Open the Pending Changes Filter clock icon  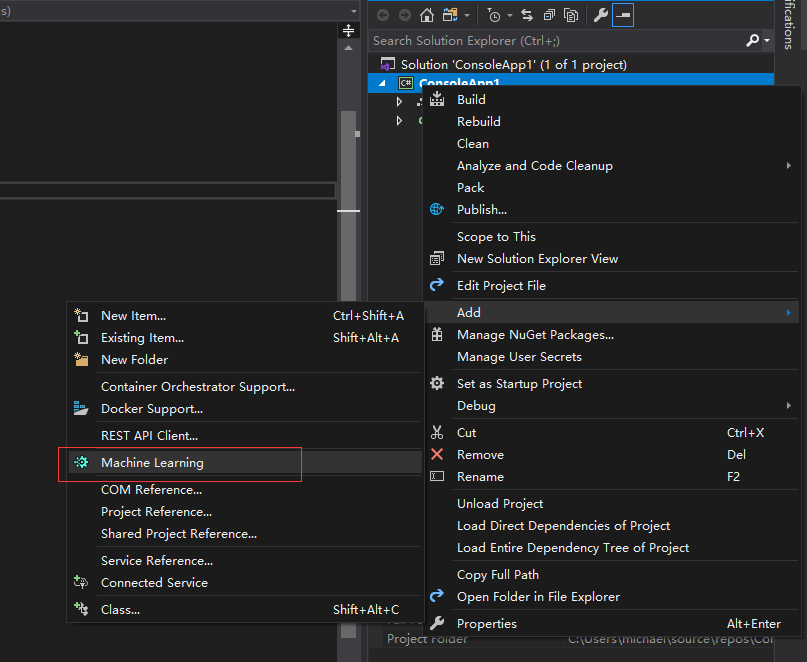pos(494,15)
